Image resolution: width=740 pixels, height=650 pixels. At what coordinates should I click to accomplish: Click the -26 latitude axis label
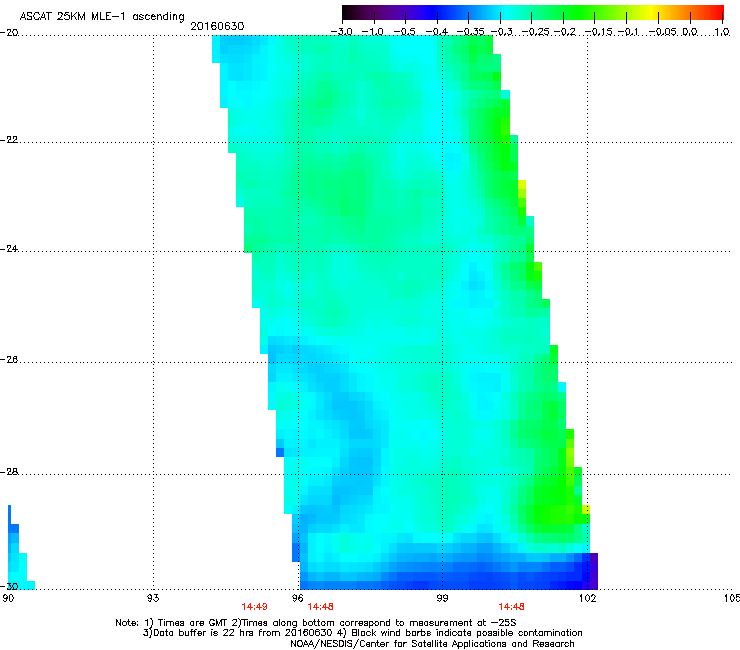tap(9, 360)
